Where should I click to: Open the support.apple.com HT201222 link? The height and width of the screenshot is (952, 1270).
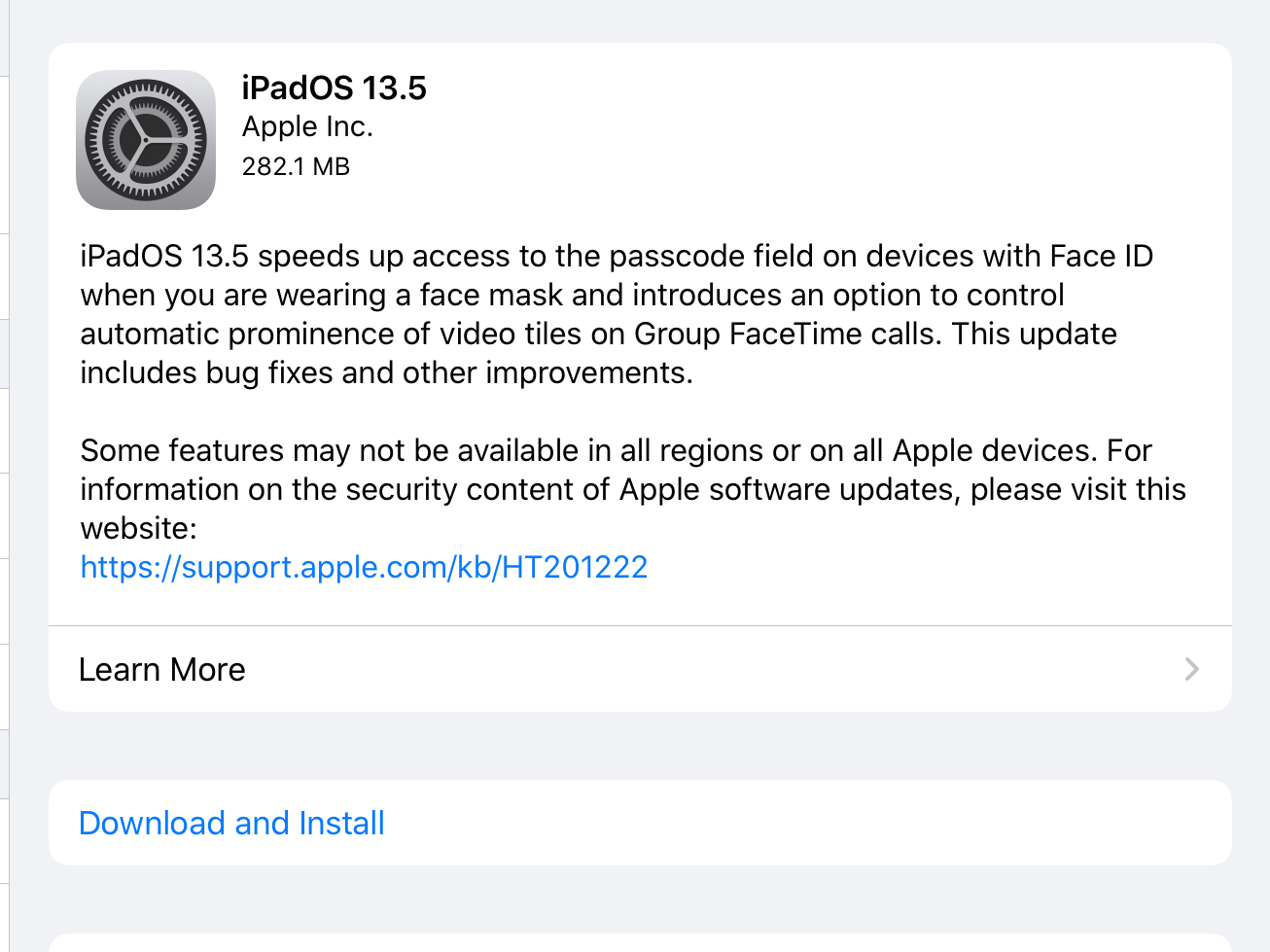pos(364,567)
